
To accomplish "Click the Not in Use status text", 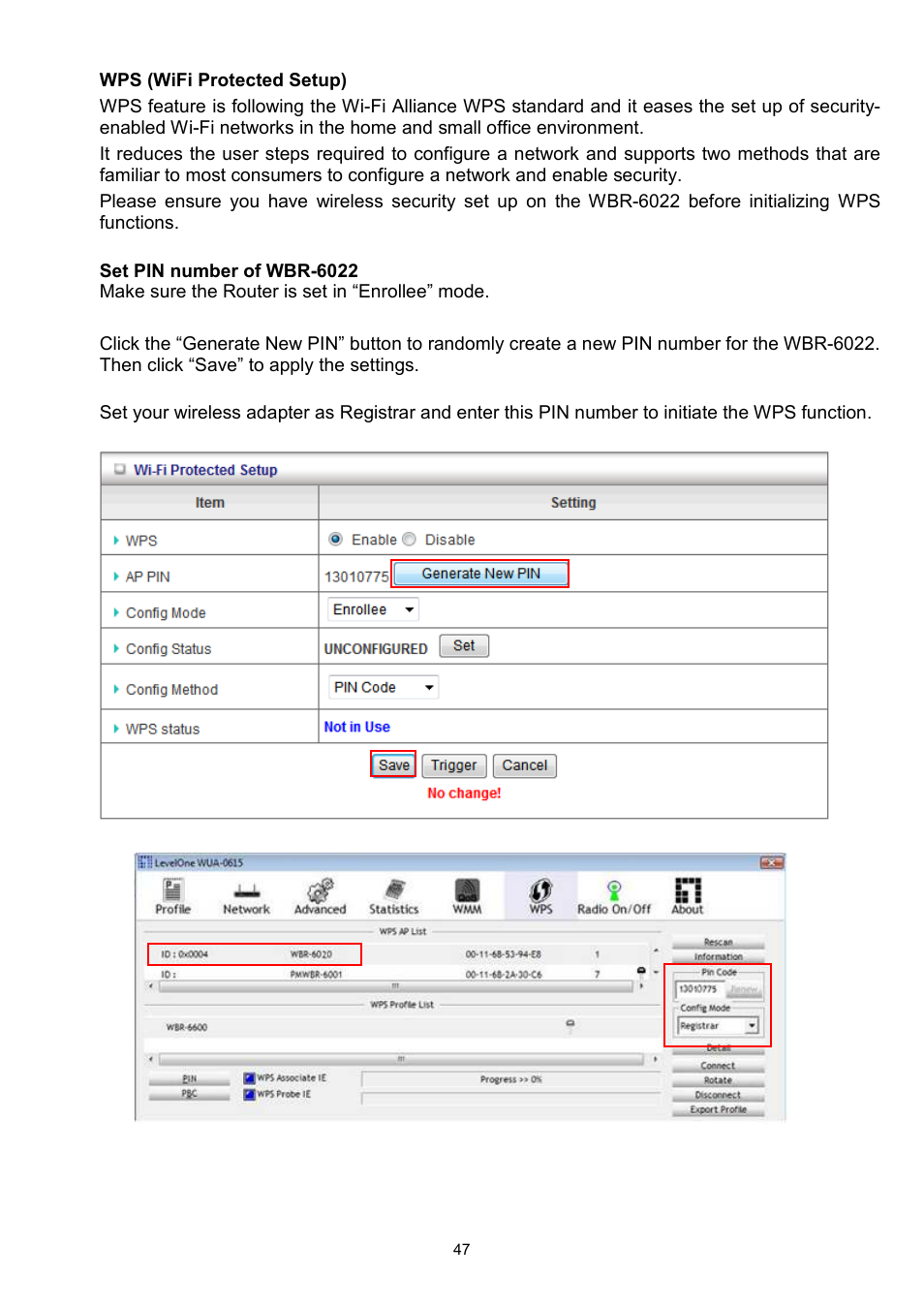I will click(x=356, y=727).
